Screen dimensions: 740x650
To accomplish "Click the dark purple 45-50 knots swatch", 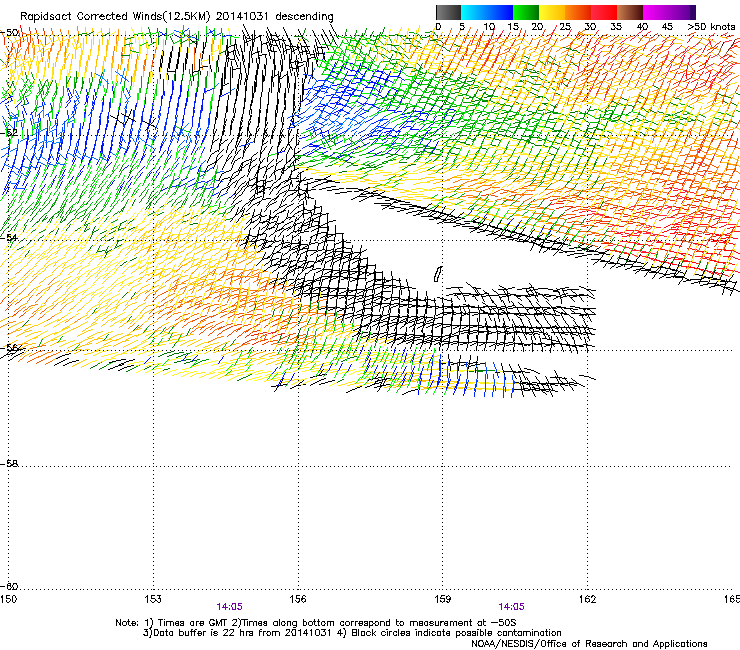I will [682, 12].
